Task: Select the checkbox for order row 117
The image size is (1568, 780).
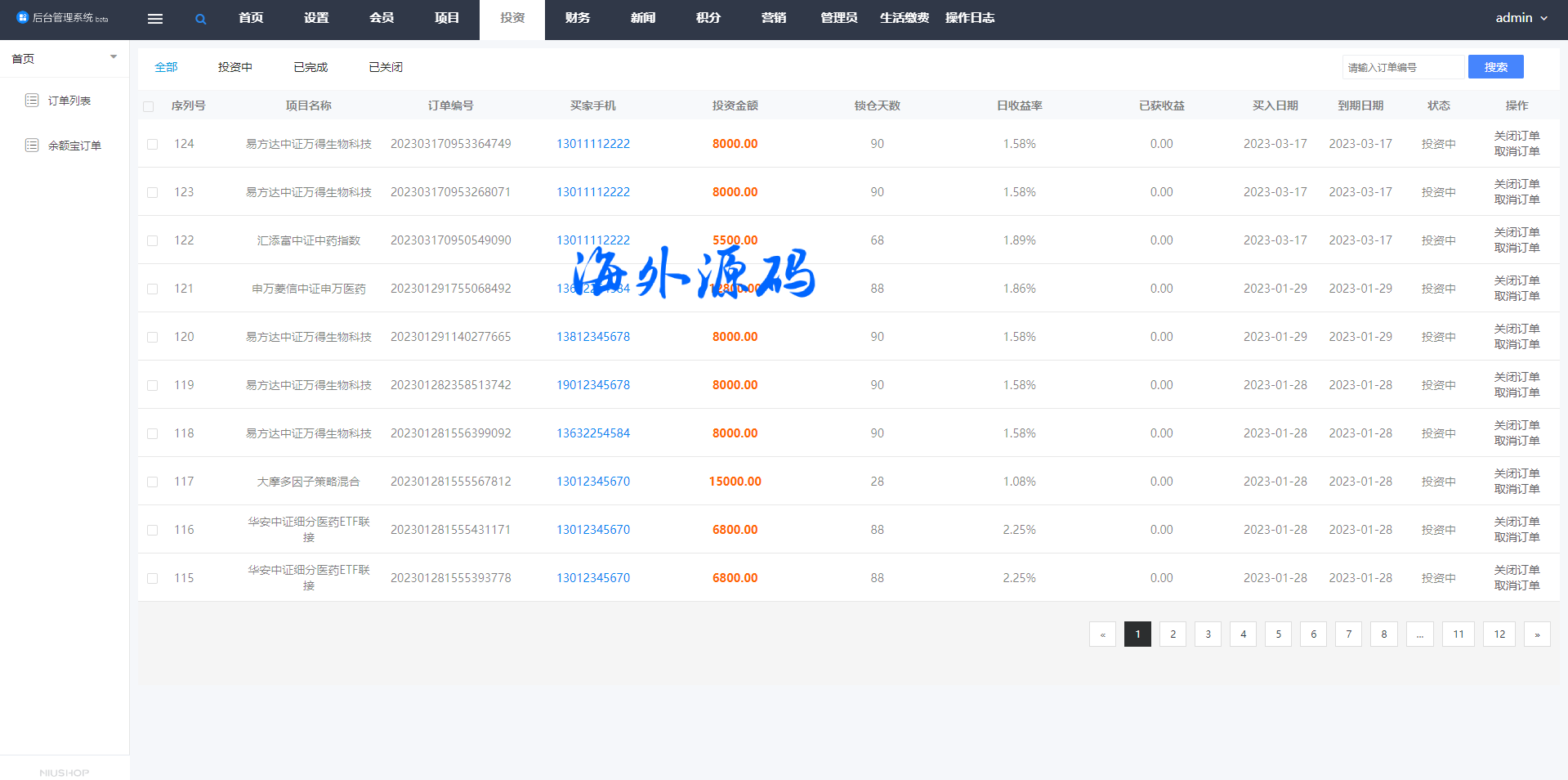Action: point(153,482)
